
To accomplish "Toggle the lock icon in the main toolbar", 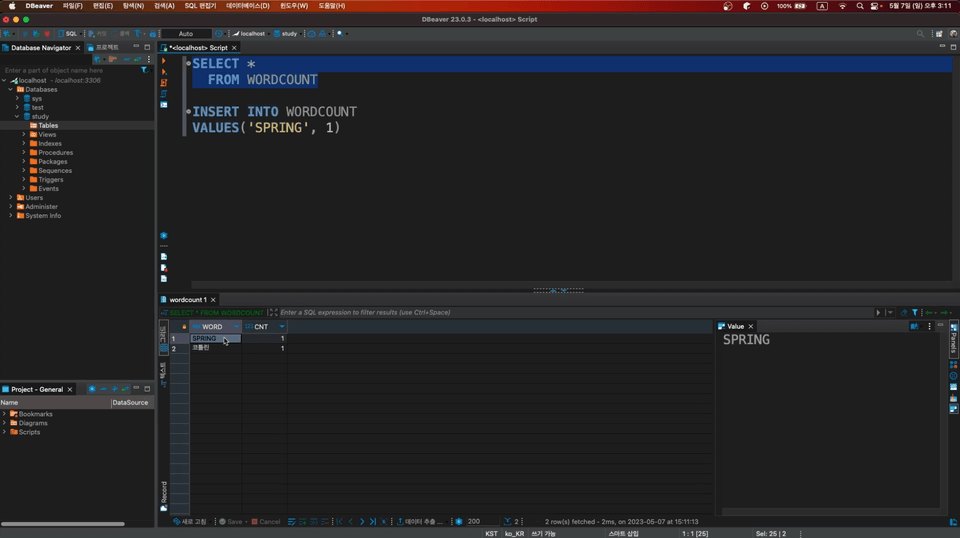I will tap(152, 34).
